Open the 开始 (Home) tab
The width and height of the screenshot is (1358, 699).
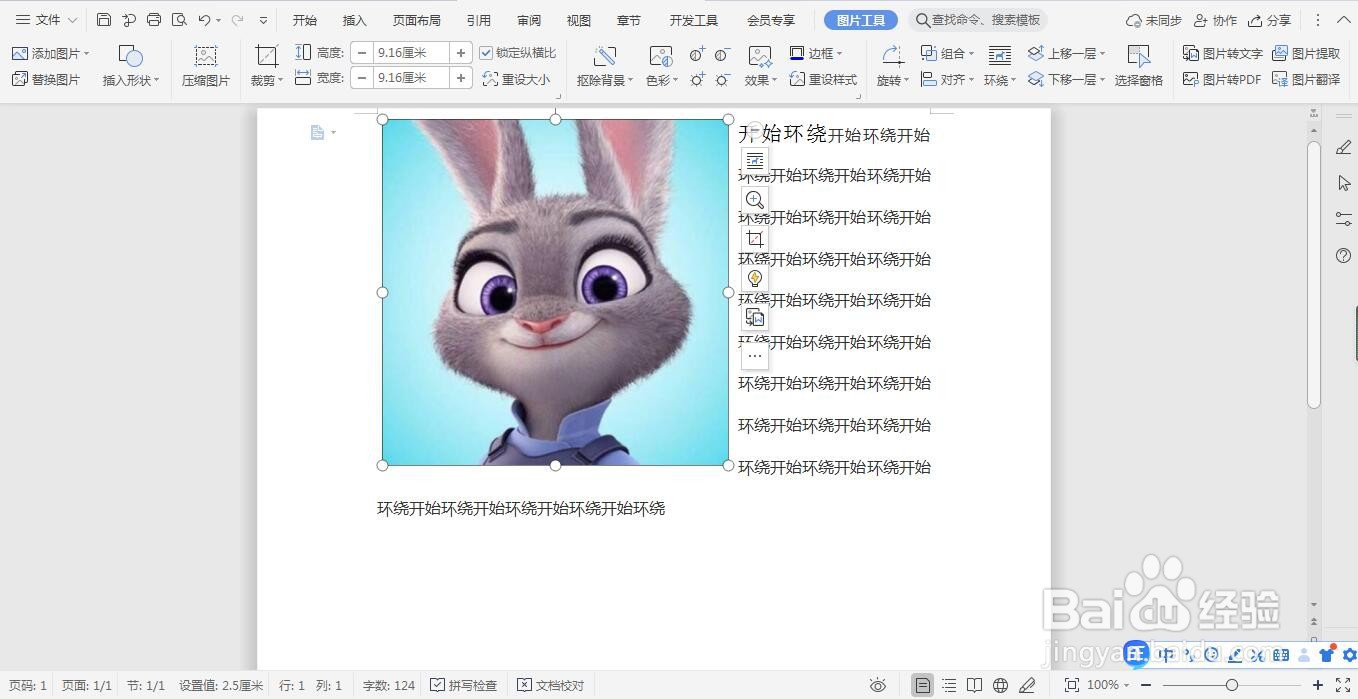tap(305, 20)
